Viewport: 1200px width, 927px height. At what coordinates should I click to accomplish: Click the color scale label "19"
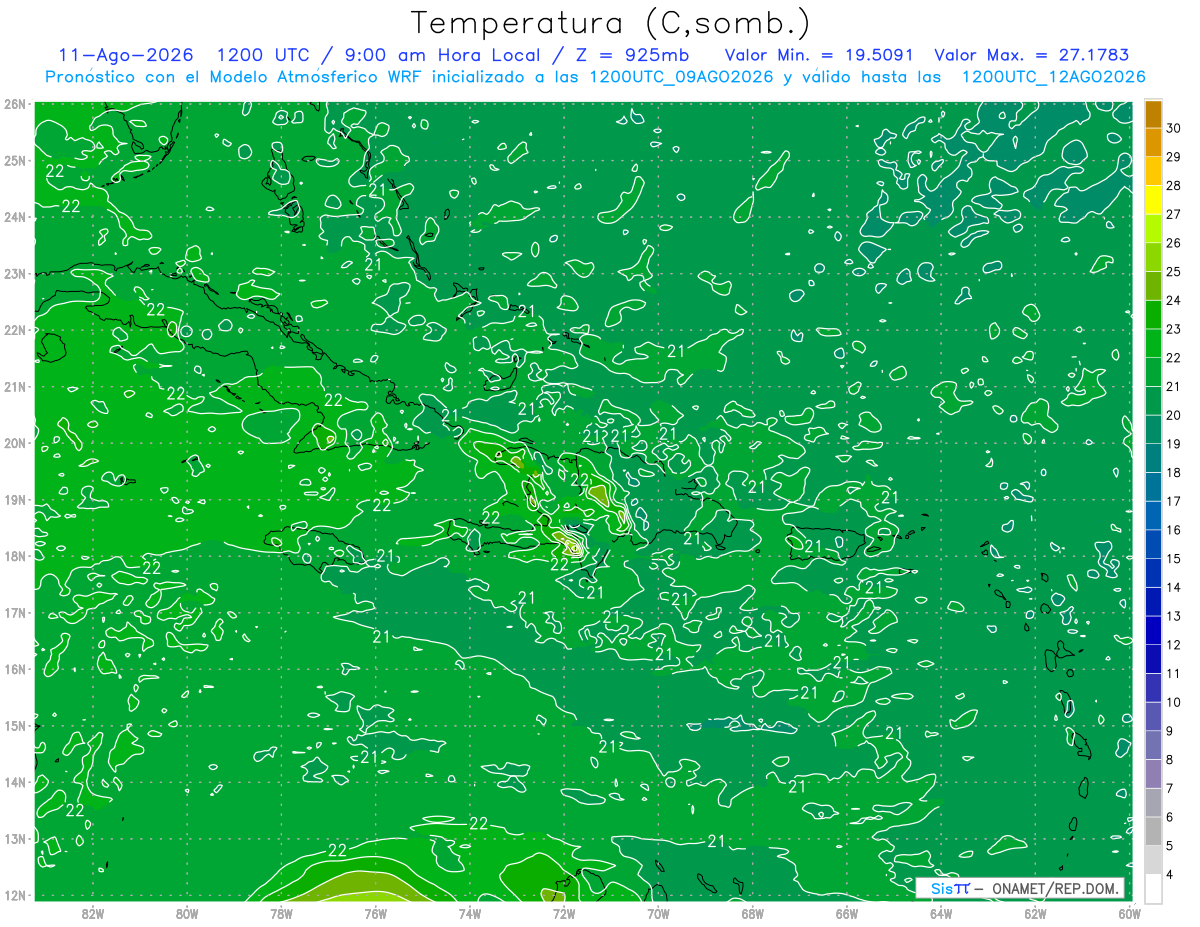pyautogui.click(x=1173, y=444)
